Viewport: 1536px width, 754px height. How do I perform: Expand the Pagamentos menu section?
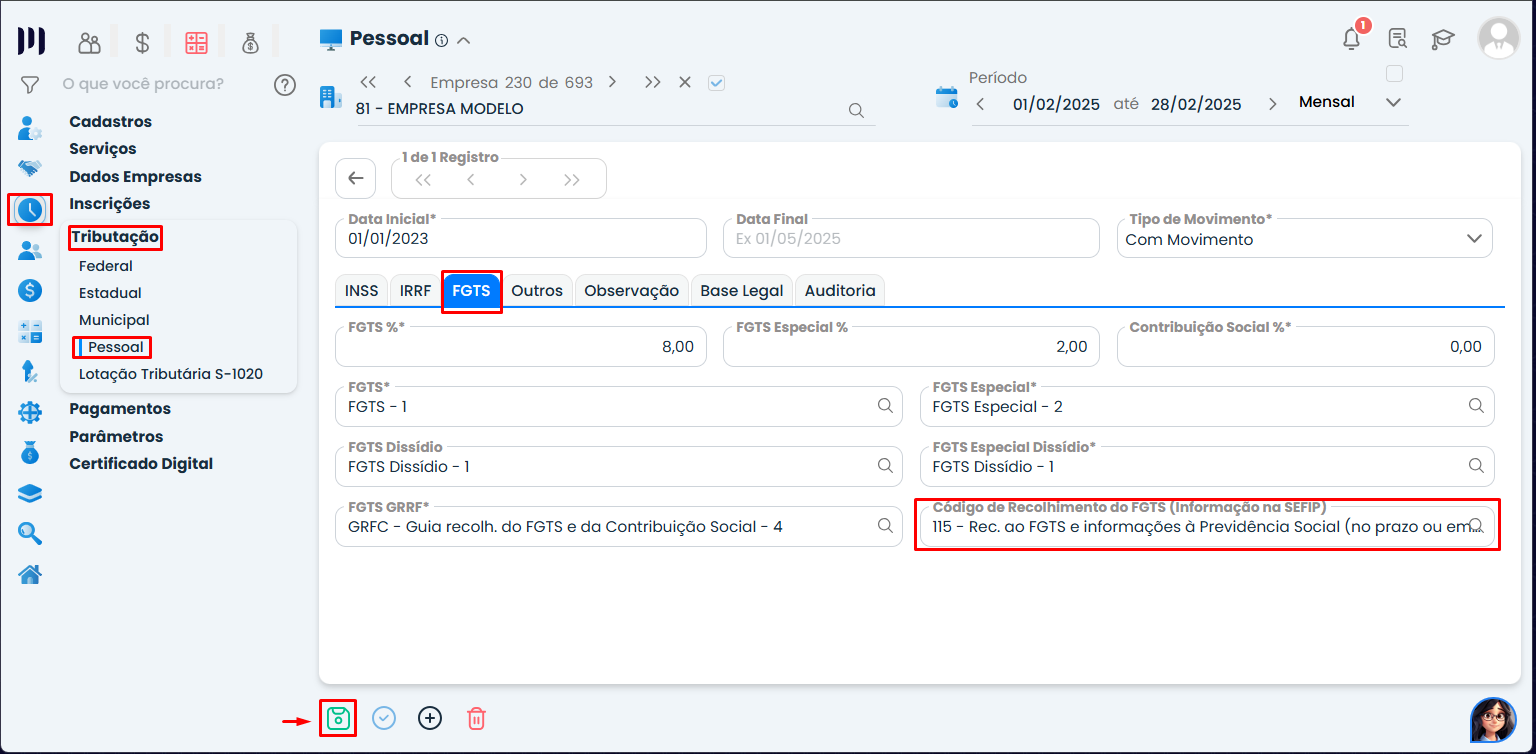coord(120,409)
